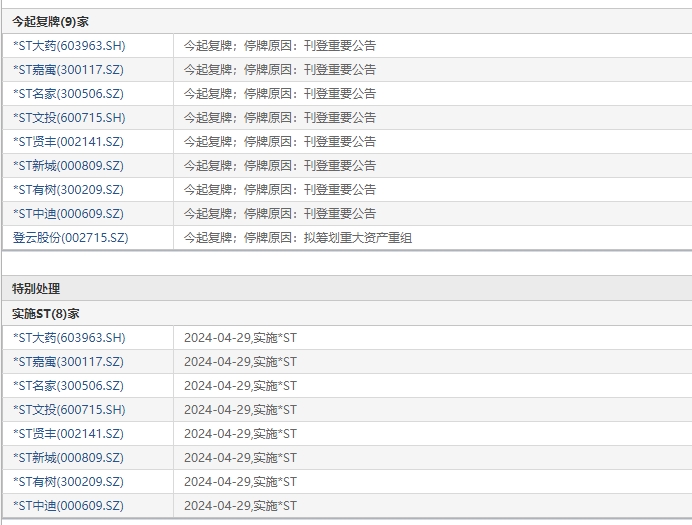
Task: Select *ST中迪(000609.SZ) in the 今起复牌 list
Action: coord(68,214)
